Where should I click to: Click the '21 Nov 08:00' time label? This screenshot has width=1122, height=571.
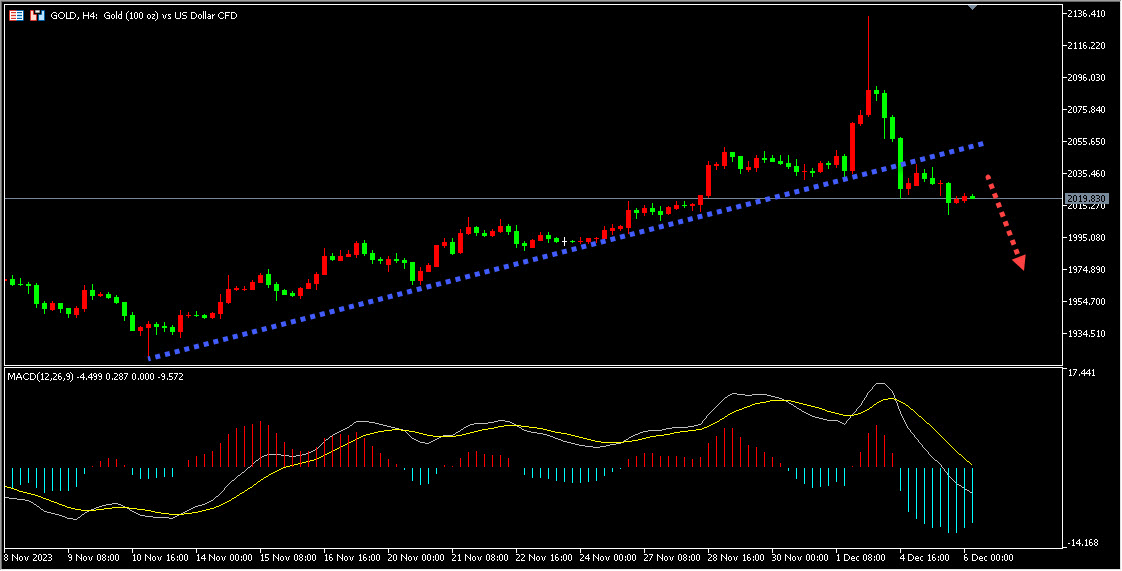(480, 557)
